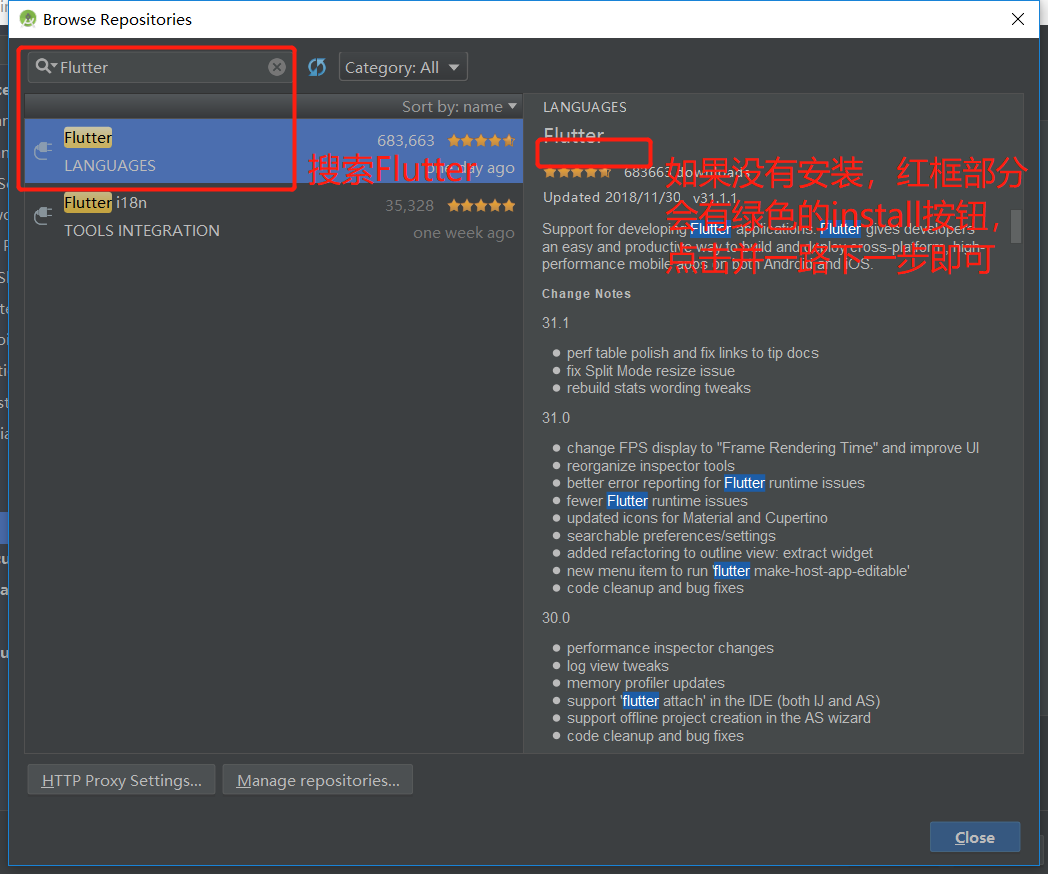
Task: Open the Category: All dropdown
Action: [402, 67]
